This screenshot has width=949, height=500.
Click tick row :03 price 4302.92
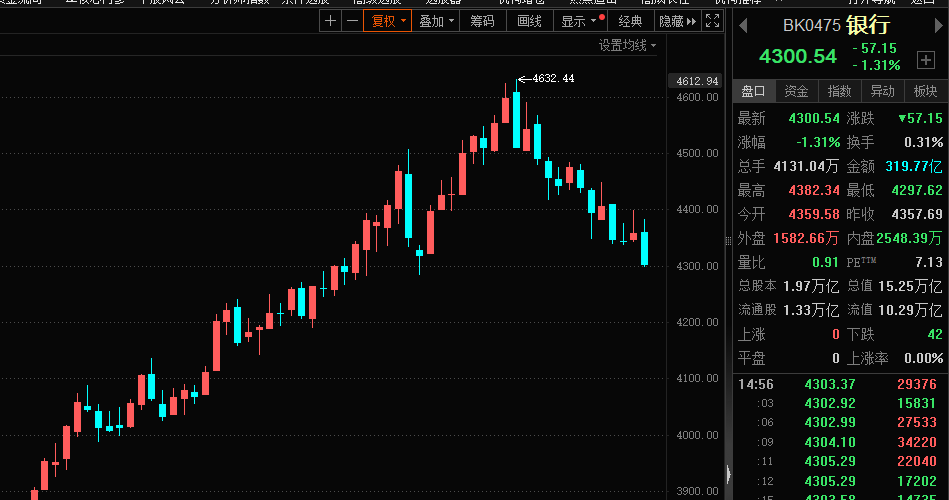tap(830, 404)
